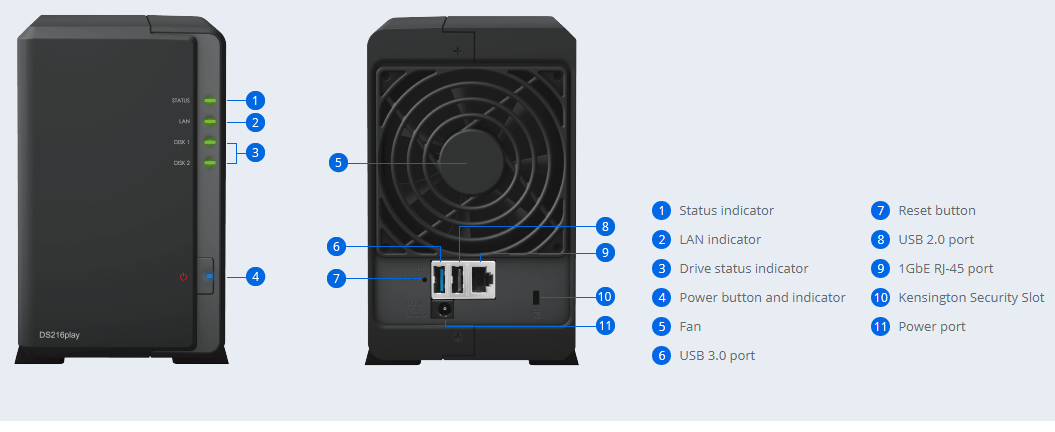The width and height of the screenshot is (1055, 432).
Task: Click the green STATUS LED on front panel
Action: click(210, 101)
